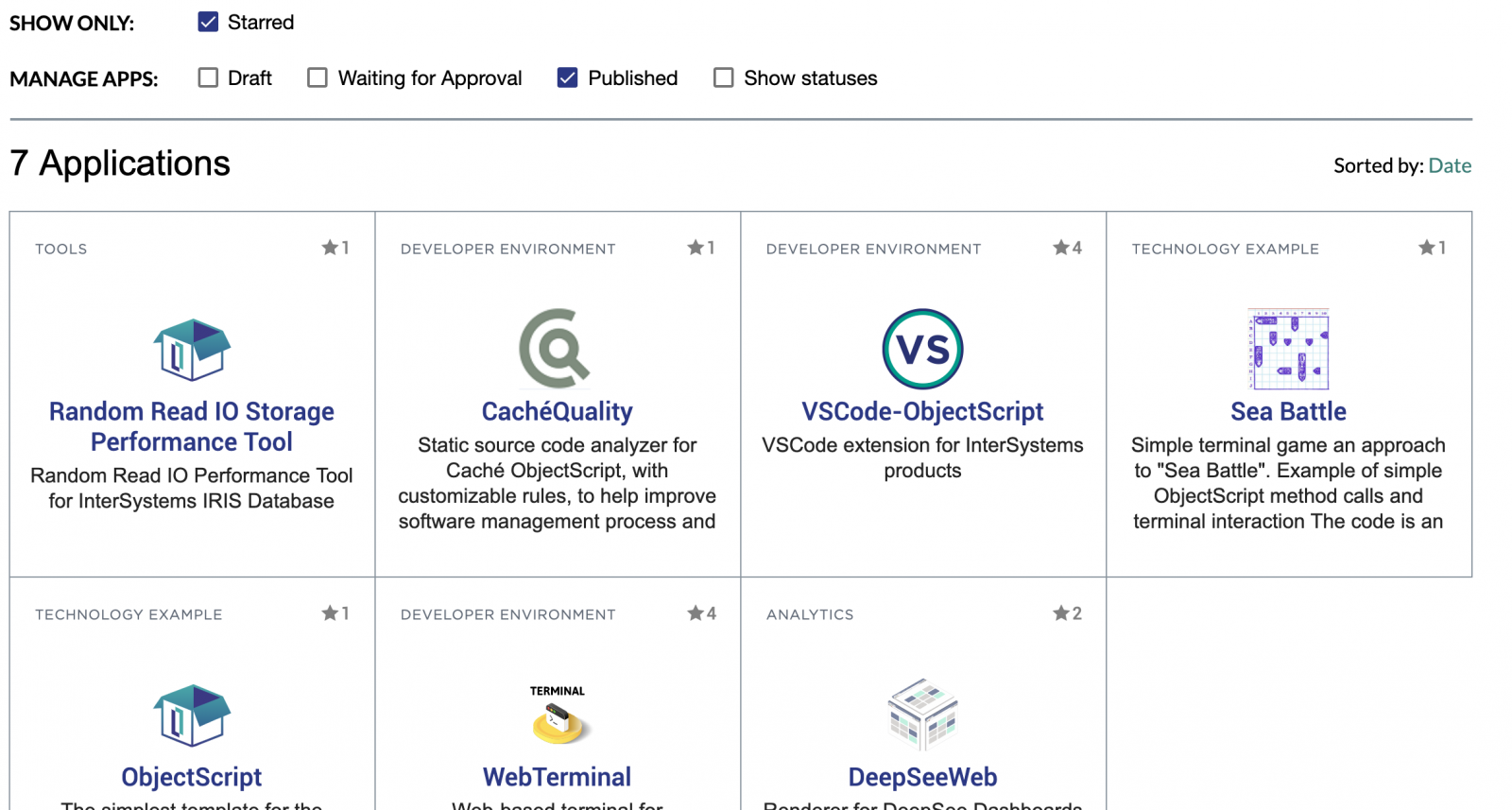Click the WebTerminal terminal logo icon
Screen dimensions: 1512x810
pos(558,715)
